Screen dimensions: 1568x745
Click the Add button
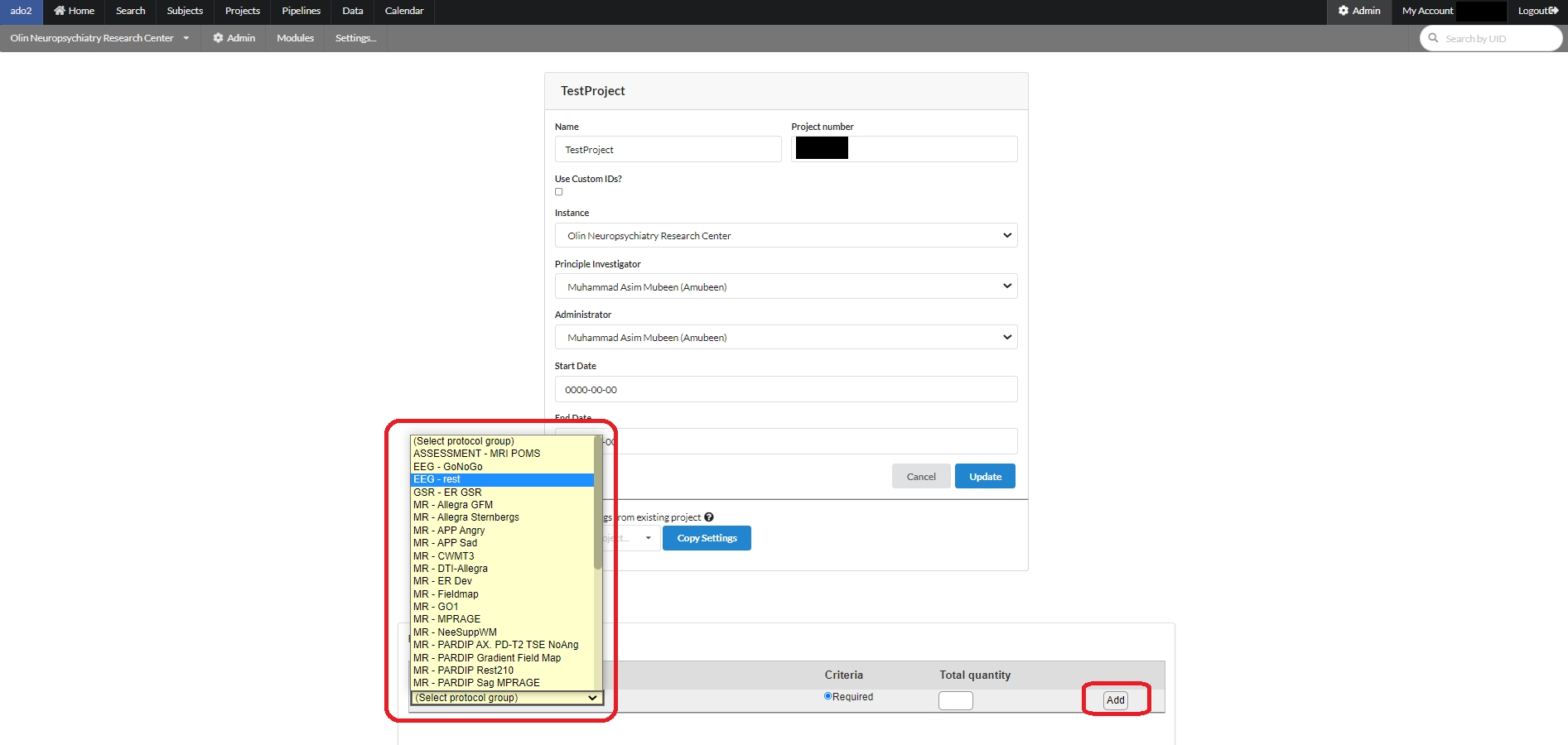coord(1115,700)
